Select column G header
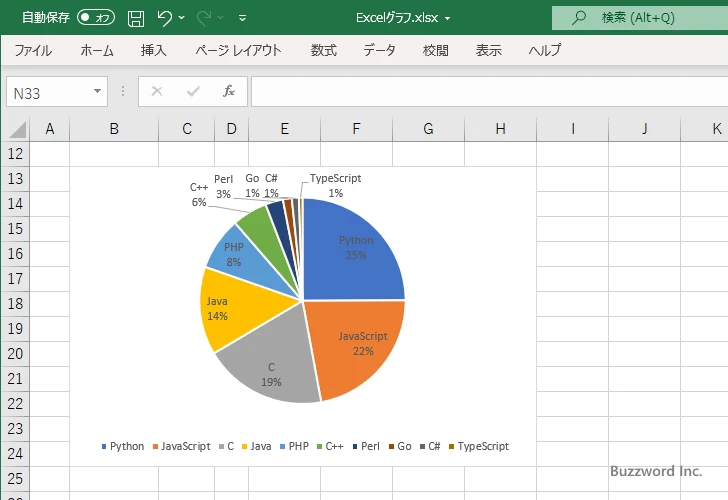This screenshot has height=500, width=728. click(429, 129)
